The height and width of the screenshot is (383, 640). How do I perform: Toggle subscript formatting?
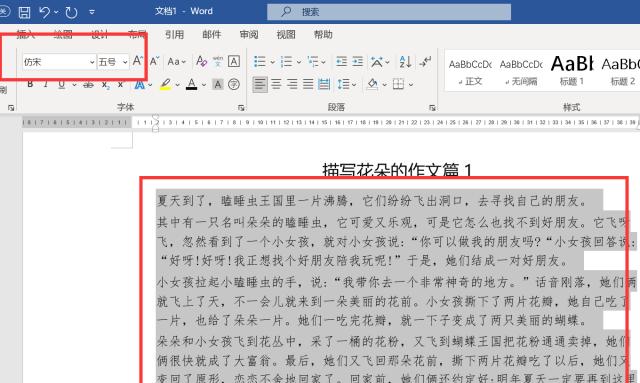(105, 85)
